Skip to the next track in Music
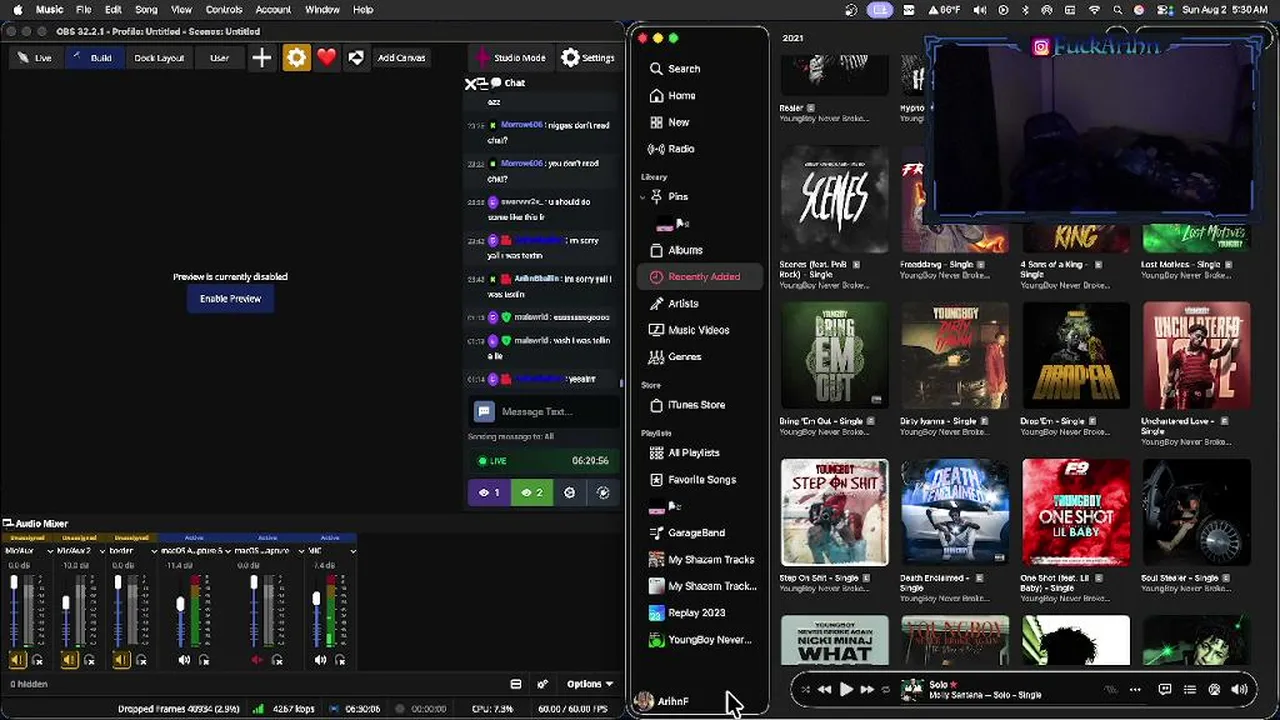 tap(867, 689)
